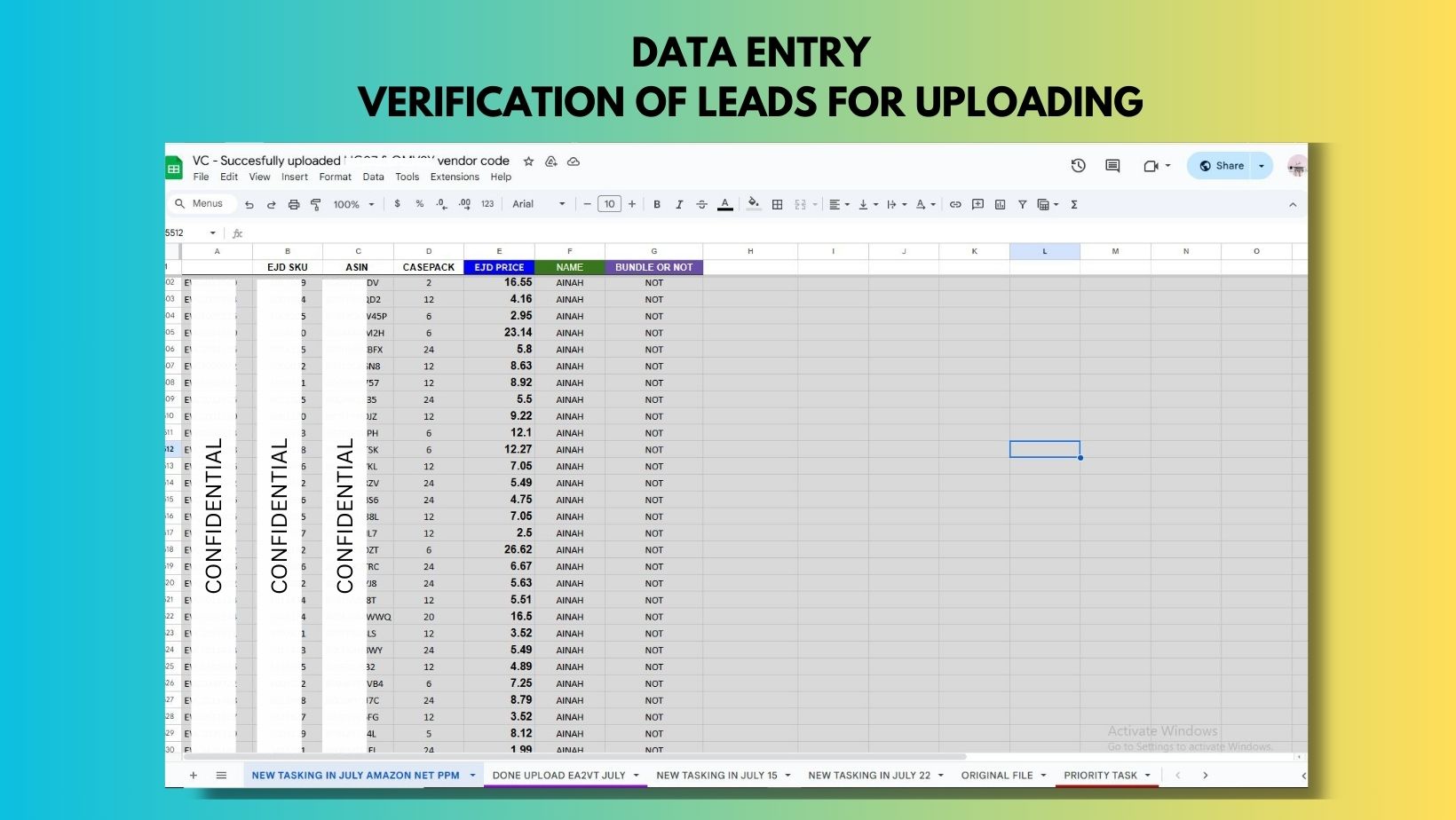Image resolution: width=1456 pixels, height=820 pixels.
Task: Format as currency with dollar icon
Action: pyautogui.click(x=397, y=204)
